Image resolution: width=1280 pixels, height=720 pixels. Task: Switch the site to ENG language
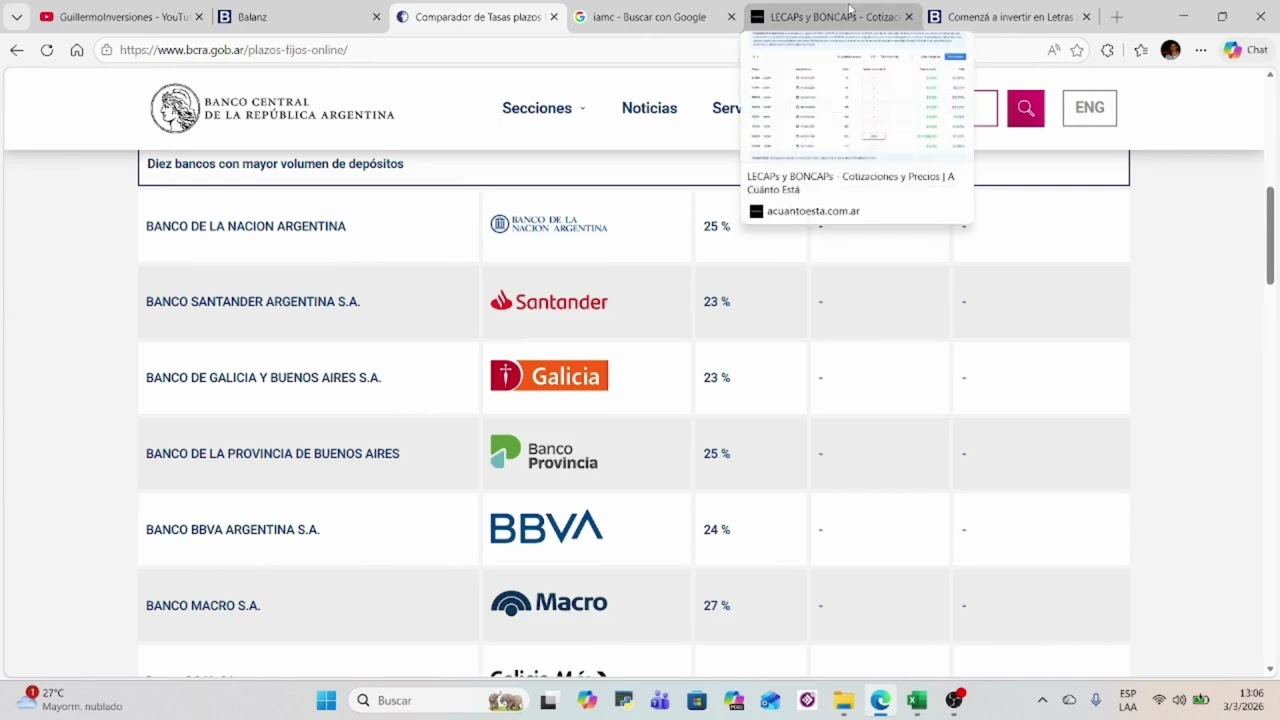[1089, 108]
